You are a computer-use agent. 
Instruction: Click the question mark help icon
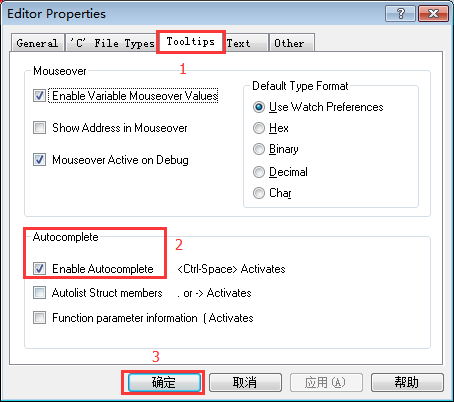(x=400, y=14)
